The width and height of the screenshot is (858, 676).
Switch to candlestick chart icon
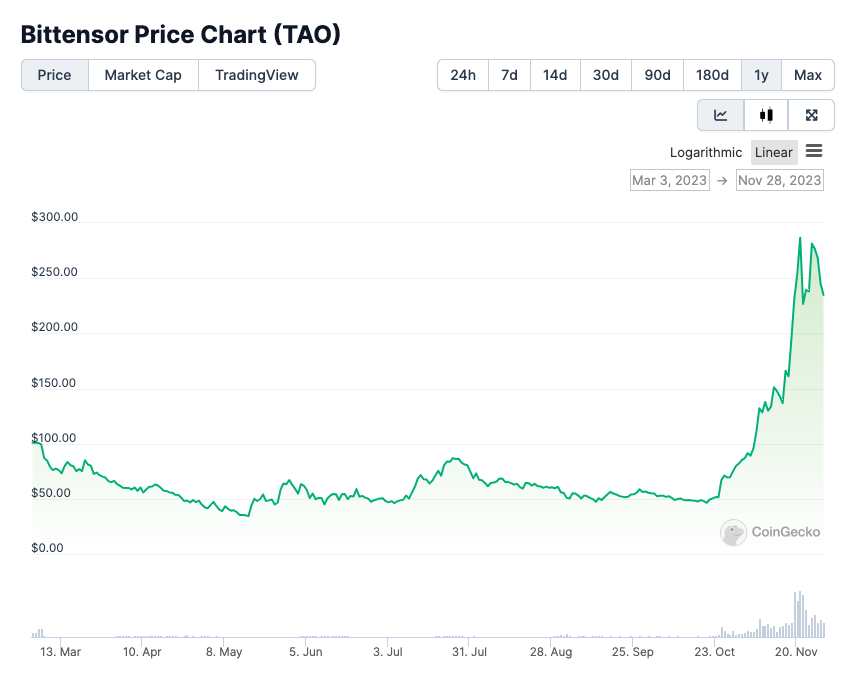coord(766,115)
